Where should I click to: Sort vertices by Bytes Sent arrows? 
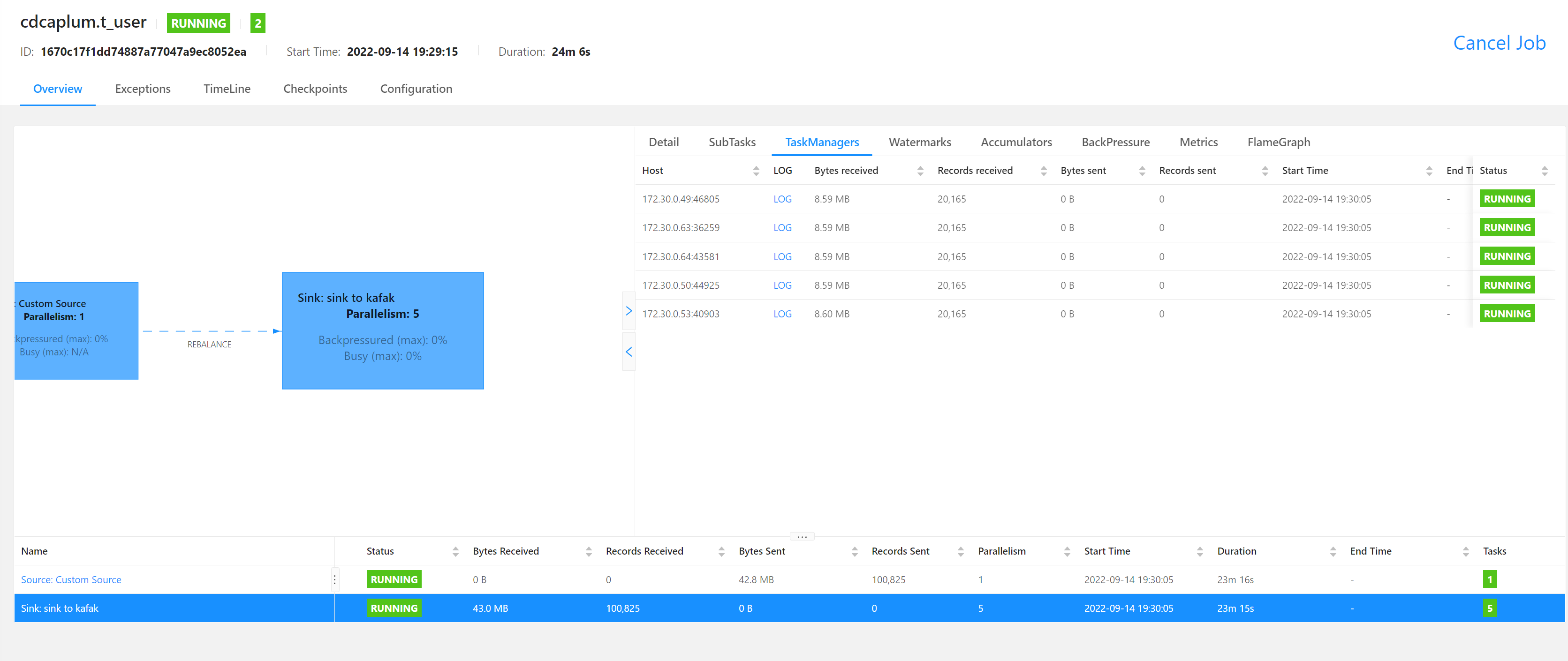(x=855, y=551)
